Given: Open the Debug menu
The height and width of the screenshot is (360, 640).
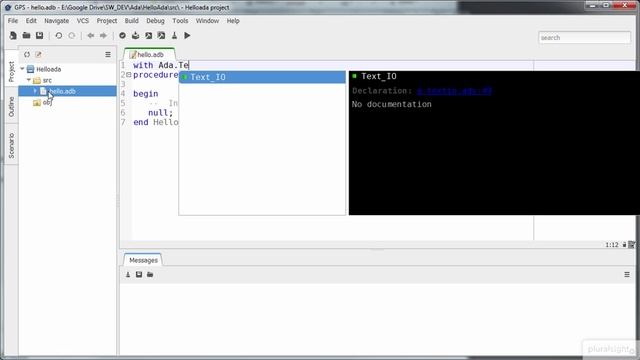Looking at the screenshot, I should [x=155, y=21].
